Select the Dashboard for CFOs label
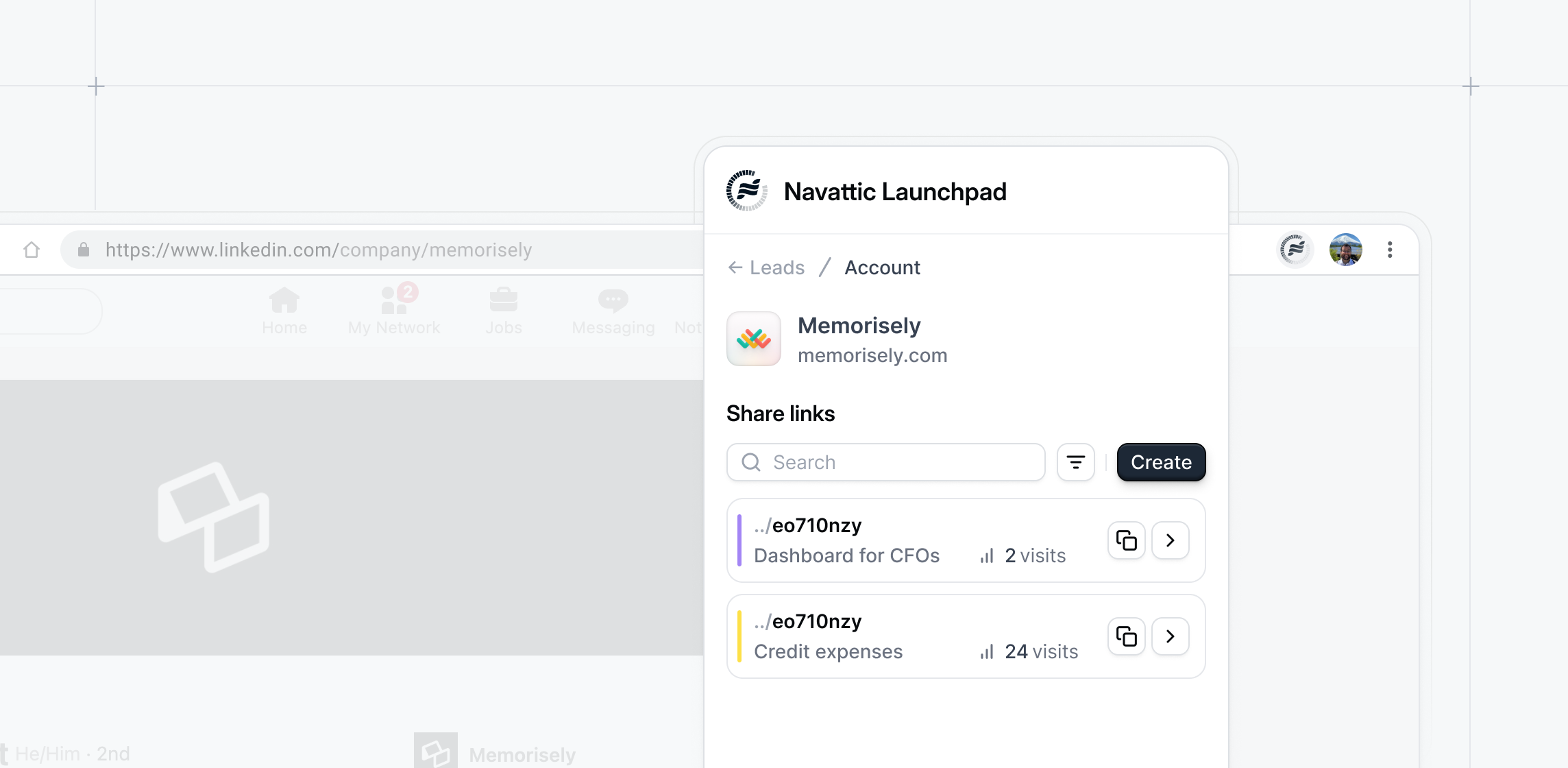The image size is (1568, 768). 846,555
